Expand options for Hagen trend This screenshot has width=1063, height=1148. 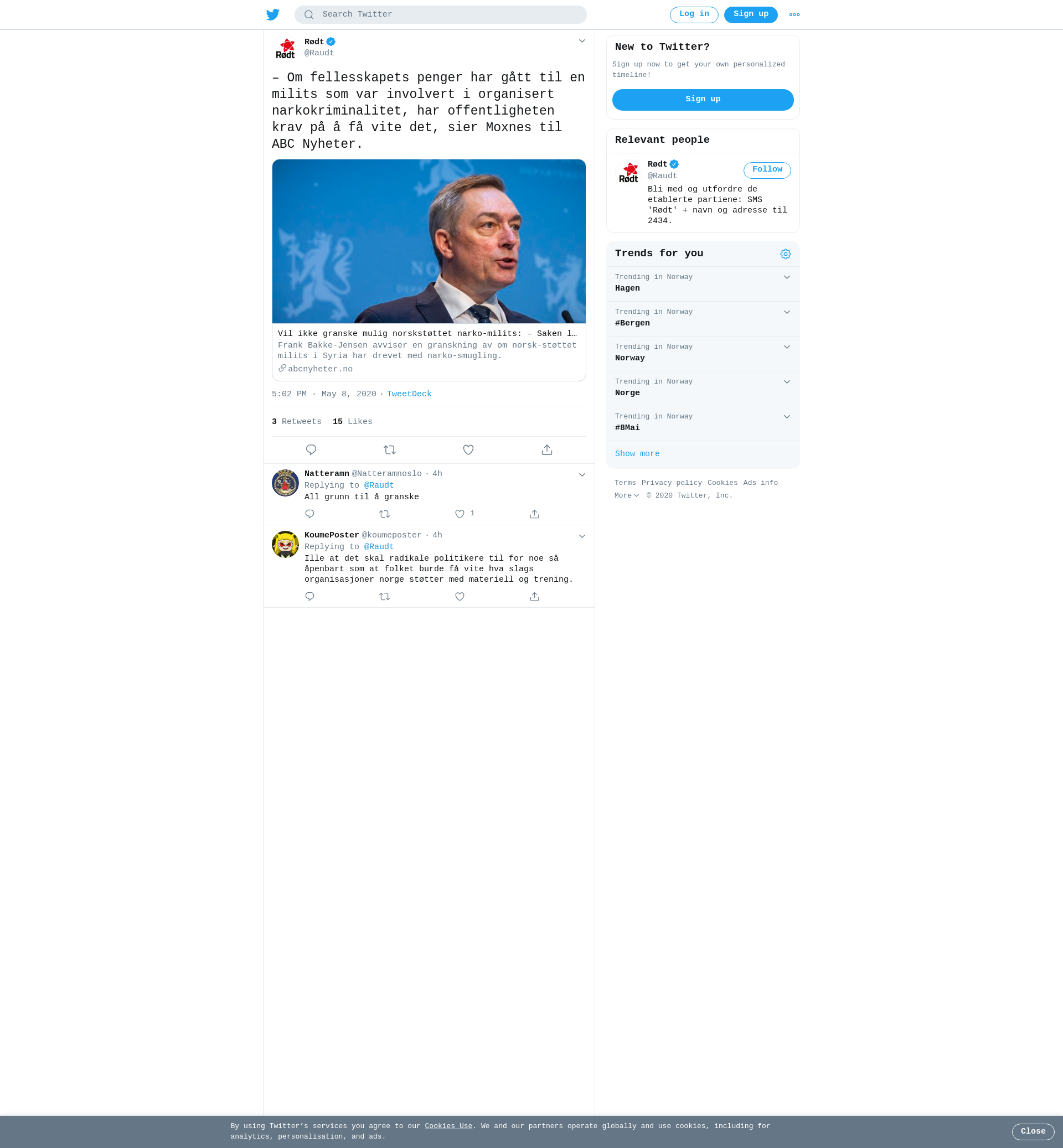(786, 277)
